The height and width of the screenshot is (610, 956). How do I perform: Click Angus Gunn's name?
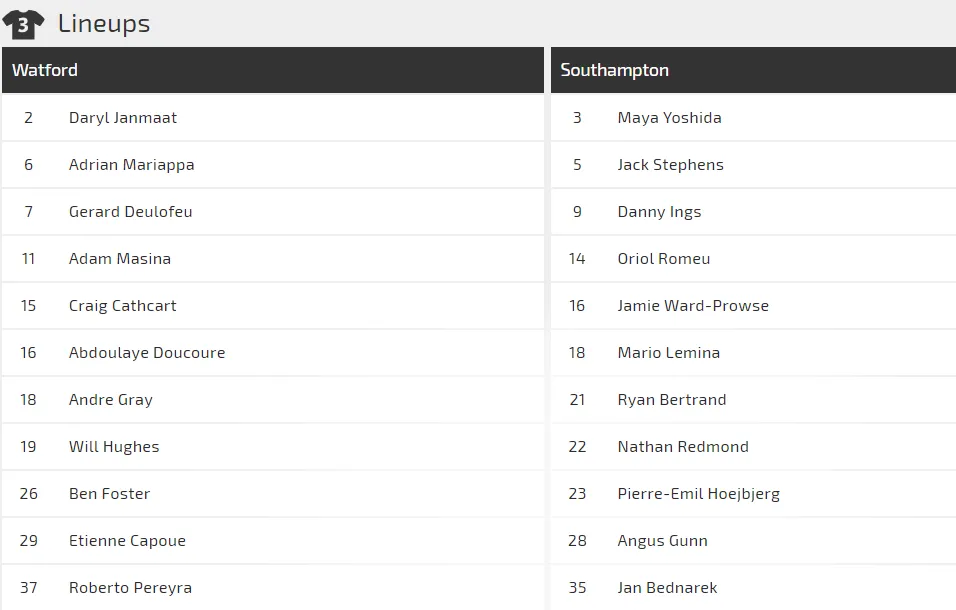[x=662, y=541]
